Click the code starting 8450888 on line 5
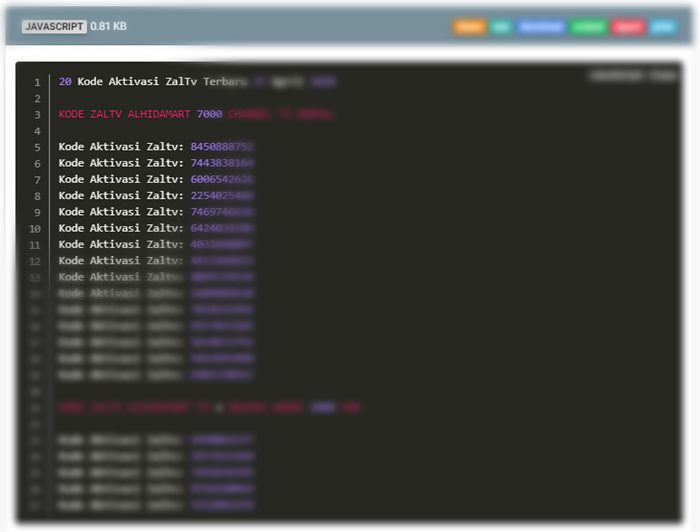This screenshot has width=700, height=532. pos(222,146)
